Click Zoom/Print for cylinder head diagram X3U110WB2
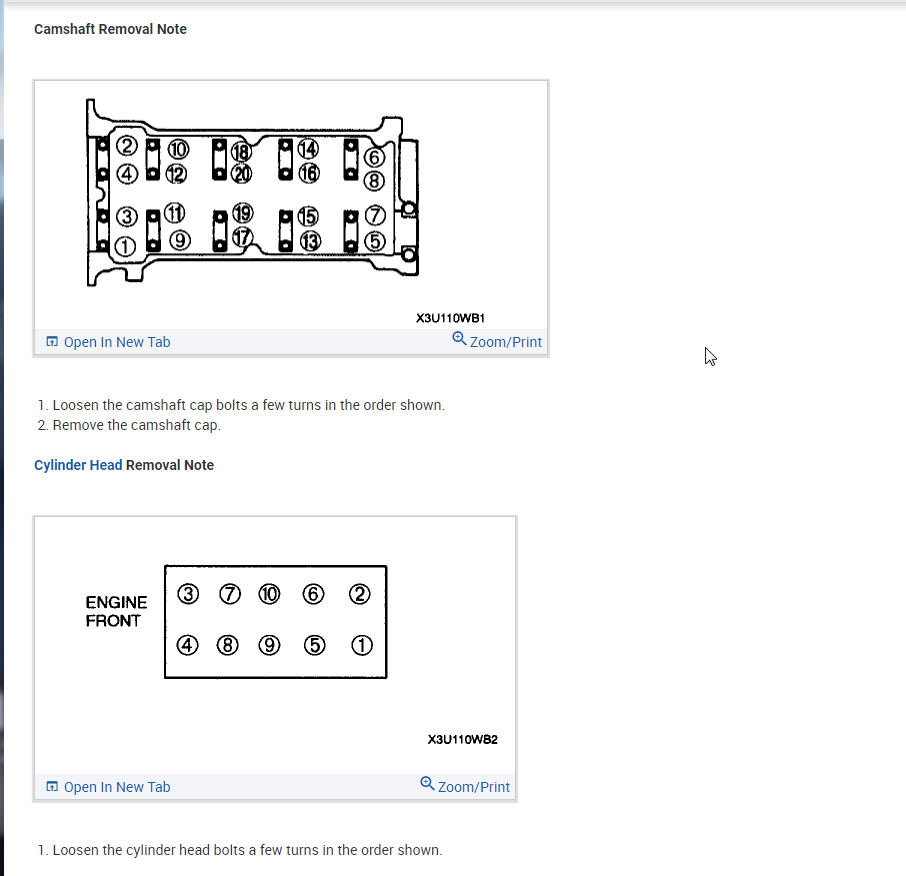 [465, 786]
